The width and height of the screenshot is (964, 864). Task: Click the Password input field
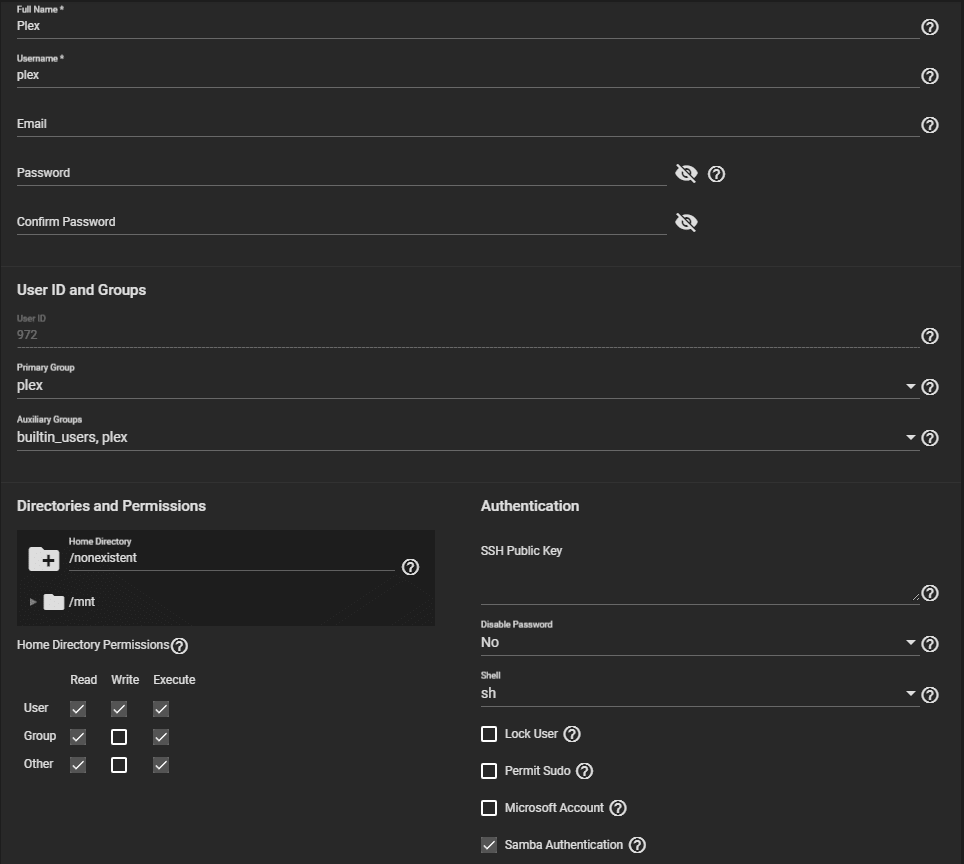[x=341, y=173]
